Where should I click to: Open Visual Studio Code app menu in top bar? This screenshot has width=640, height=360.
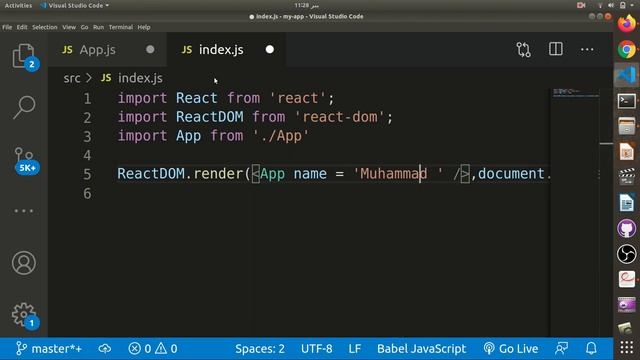pyautogui.click(x=75, y=5)
